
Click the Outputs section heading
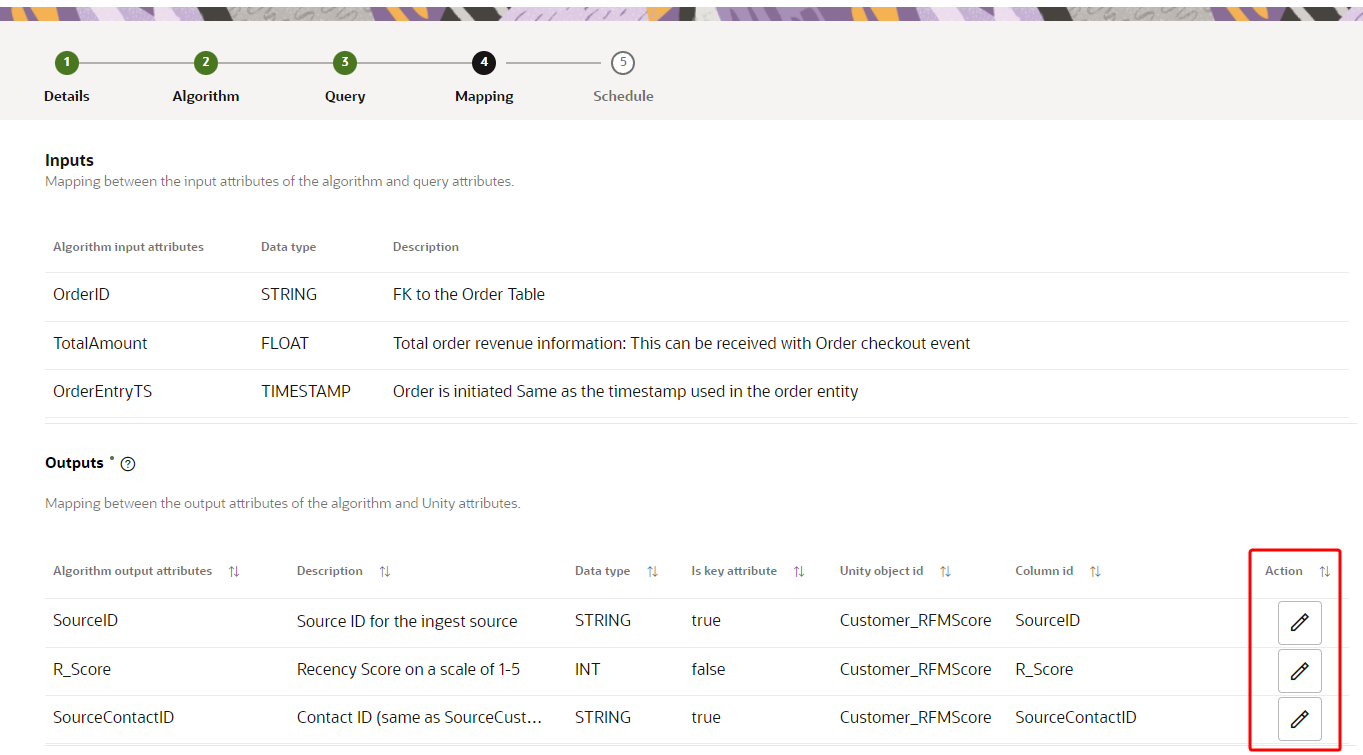(74, 463)
